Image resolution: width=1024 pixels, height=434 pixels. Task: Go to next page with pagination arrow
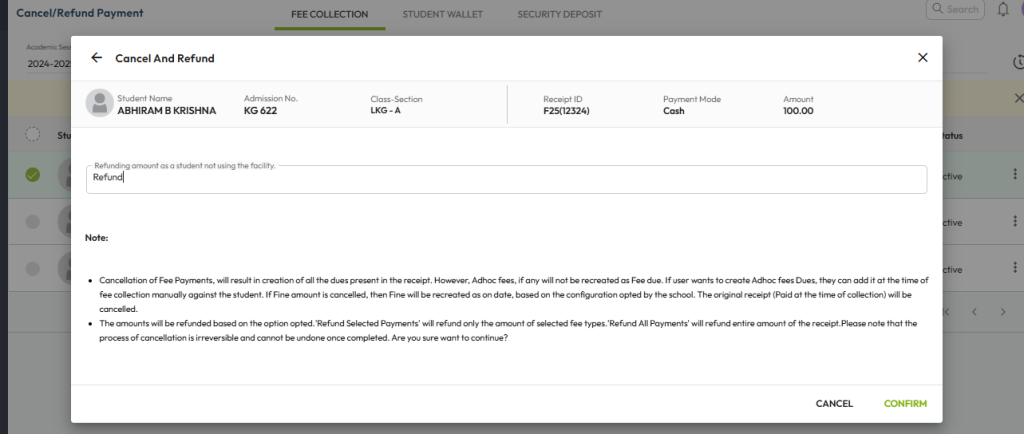pyautogui.click(x=1002, y=312)
